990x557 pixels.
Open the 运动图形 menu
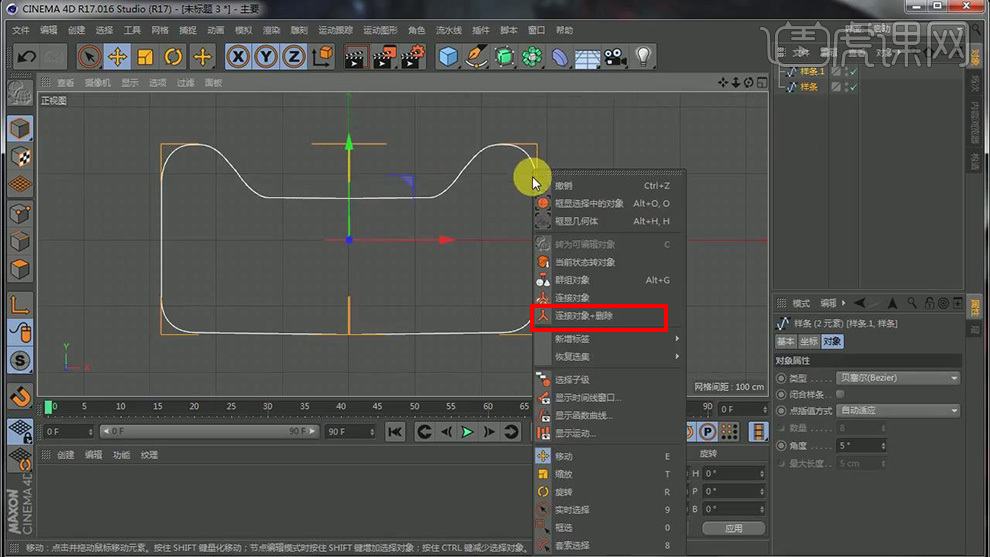click(x=380, y=30)
